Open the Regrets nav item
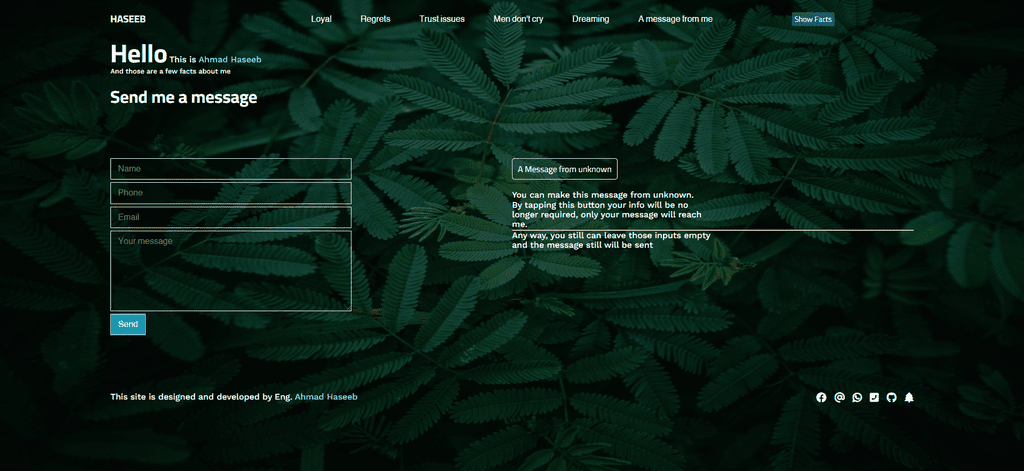1024x471 pixels. [376, 19]
